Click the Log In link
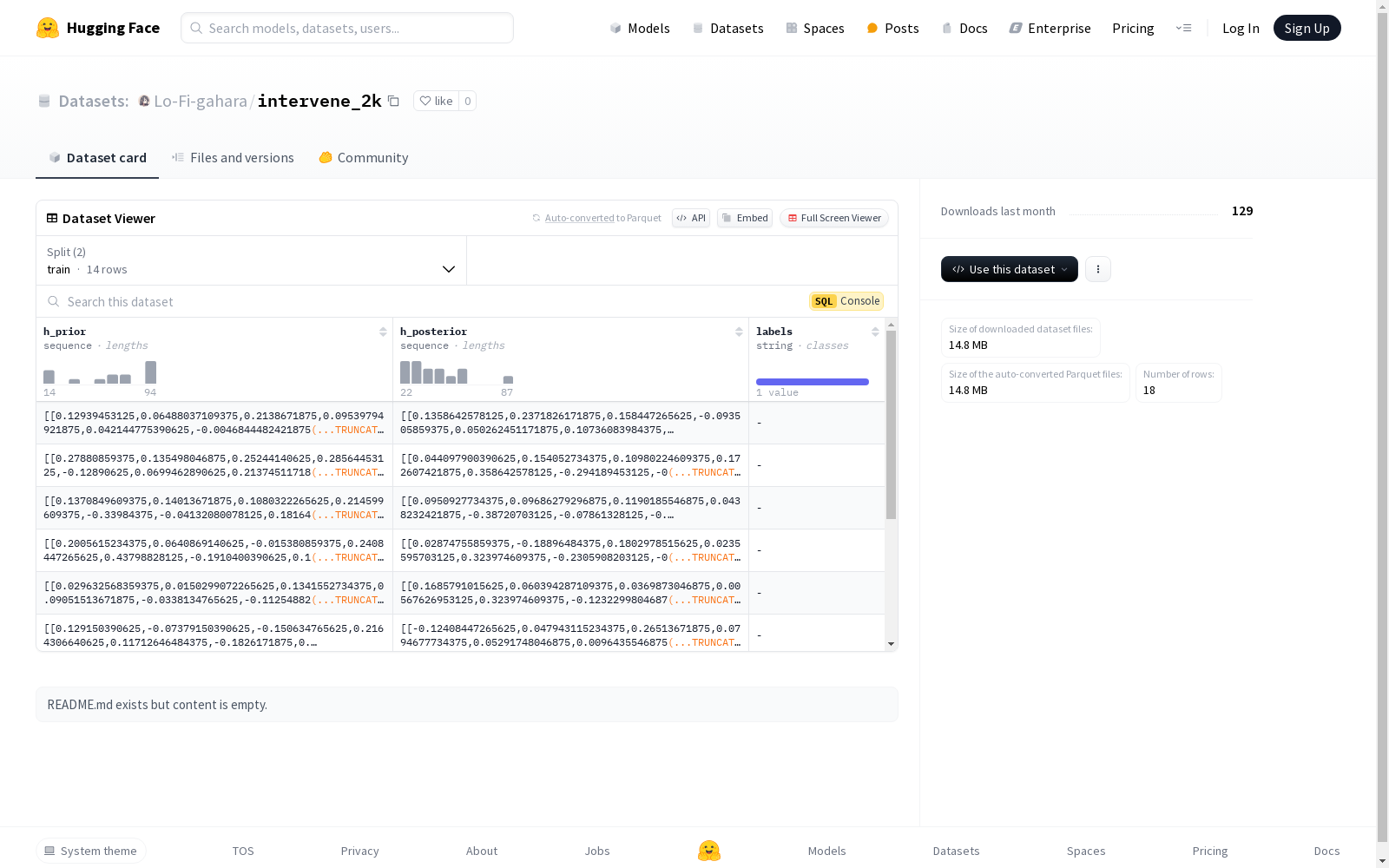 [1241, 28]
